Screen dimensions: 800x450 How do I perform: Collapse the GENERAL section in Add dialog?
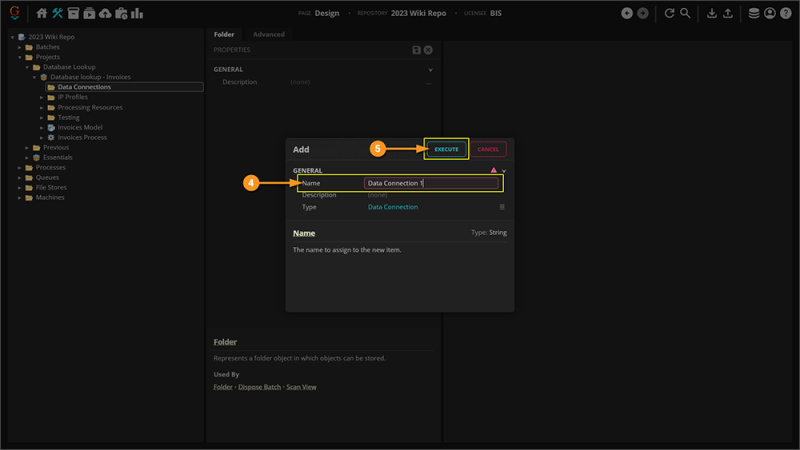503,172
